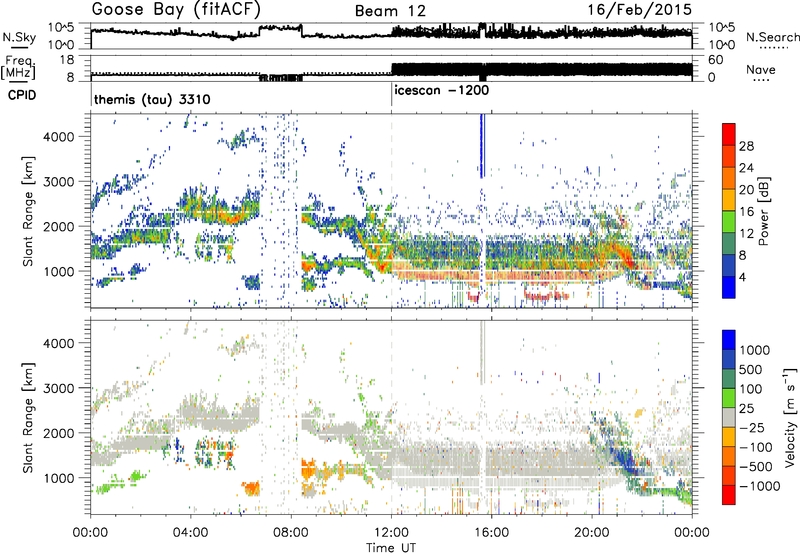
Task: Pick the 8 dB tick on Power colorbar
Action: click(x=743, y=255)
